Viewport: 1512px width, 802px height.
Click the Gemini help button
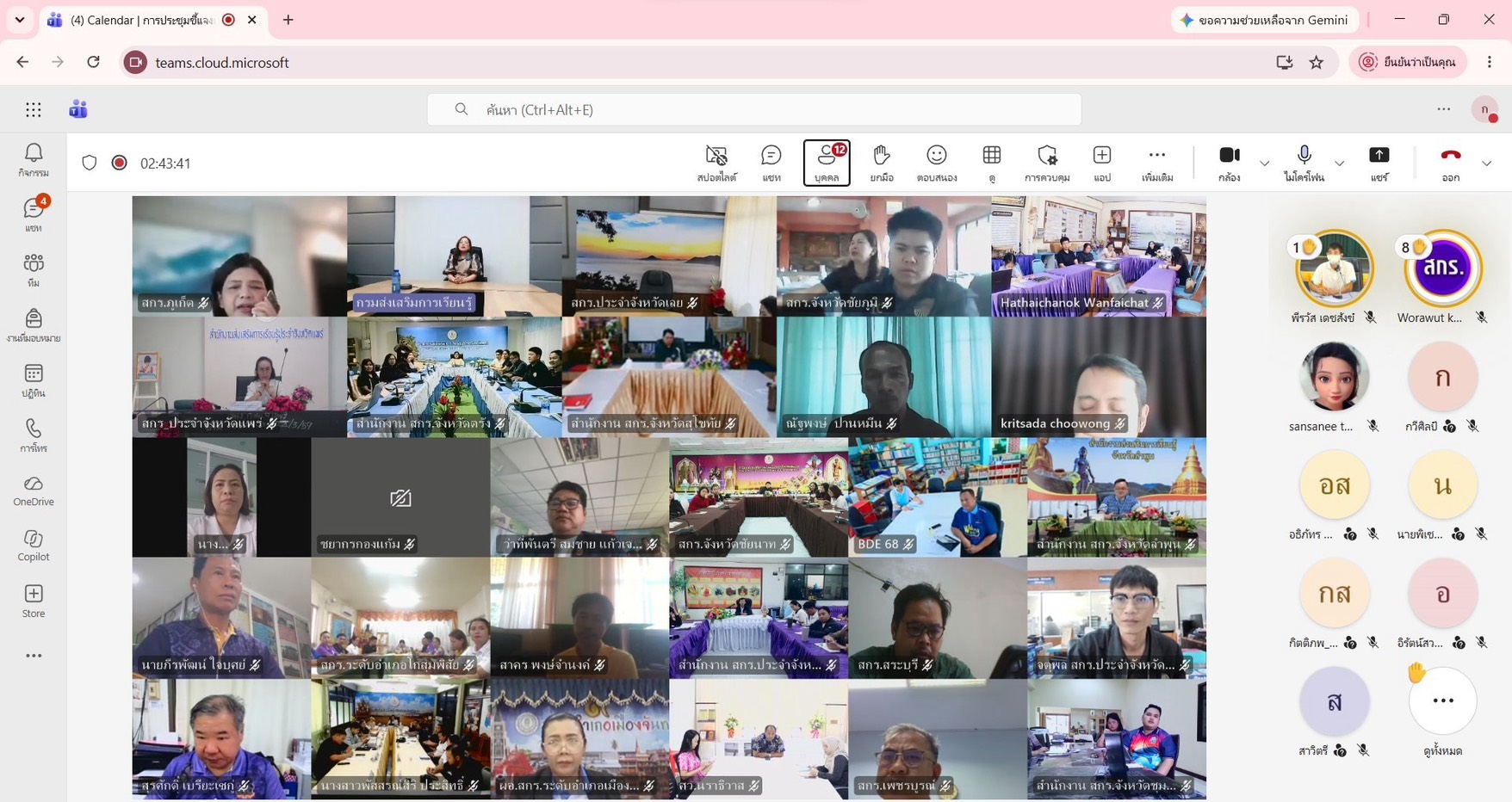(x=1265, y=20)
